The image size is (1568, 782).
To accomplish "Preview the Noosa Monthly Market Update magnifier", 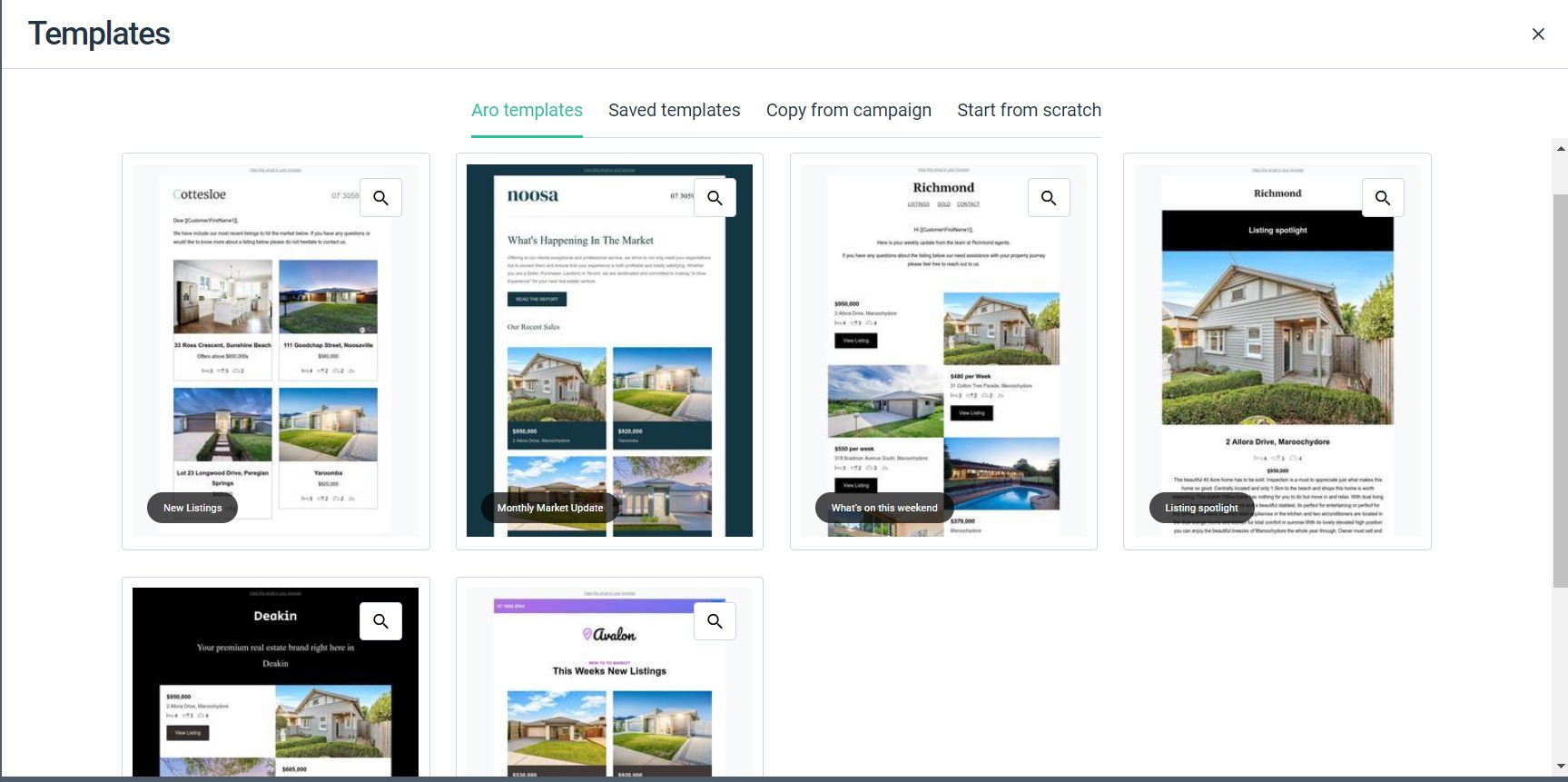I will point(715,198).
